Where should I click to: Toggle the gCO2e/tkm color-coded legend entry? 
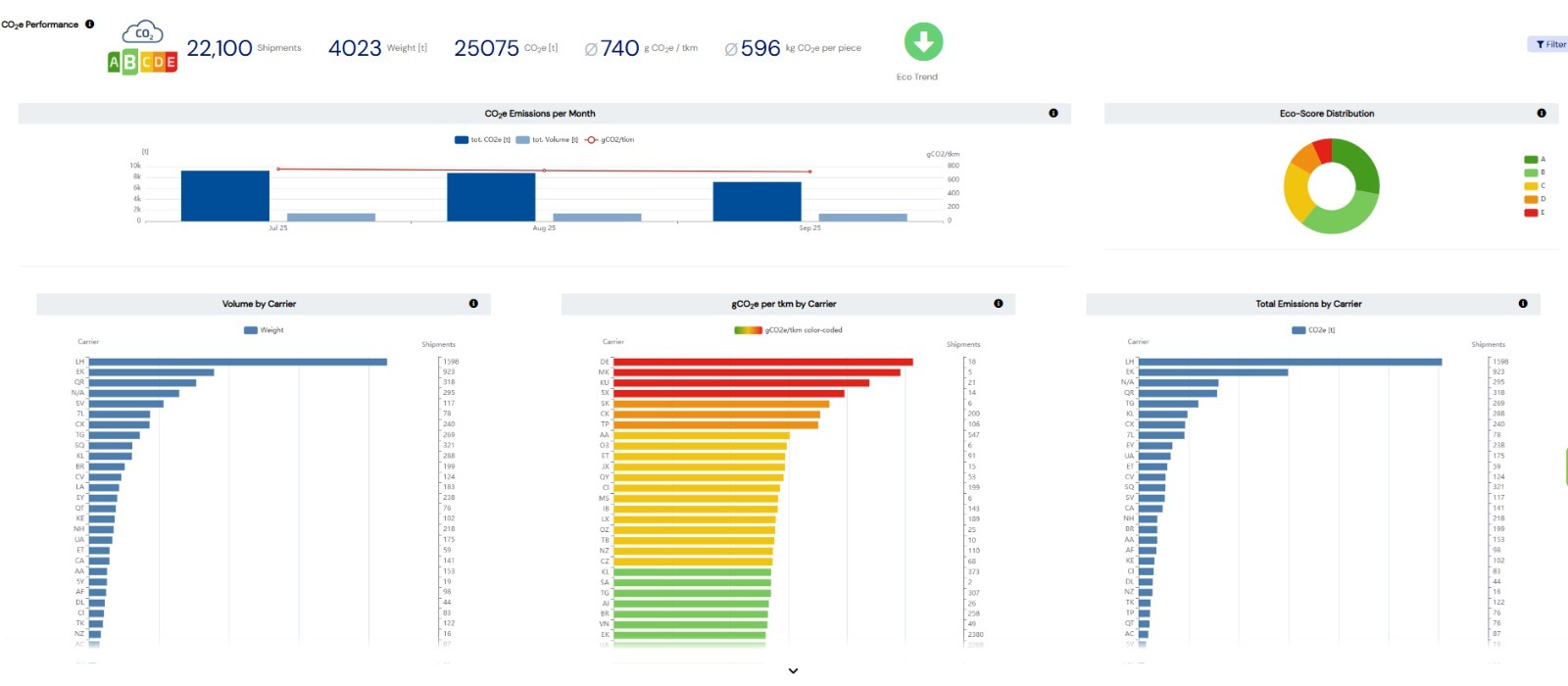[789, 330]
